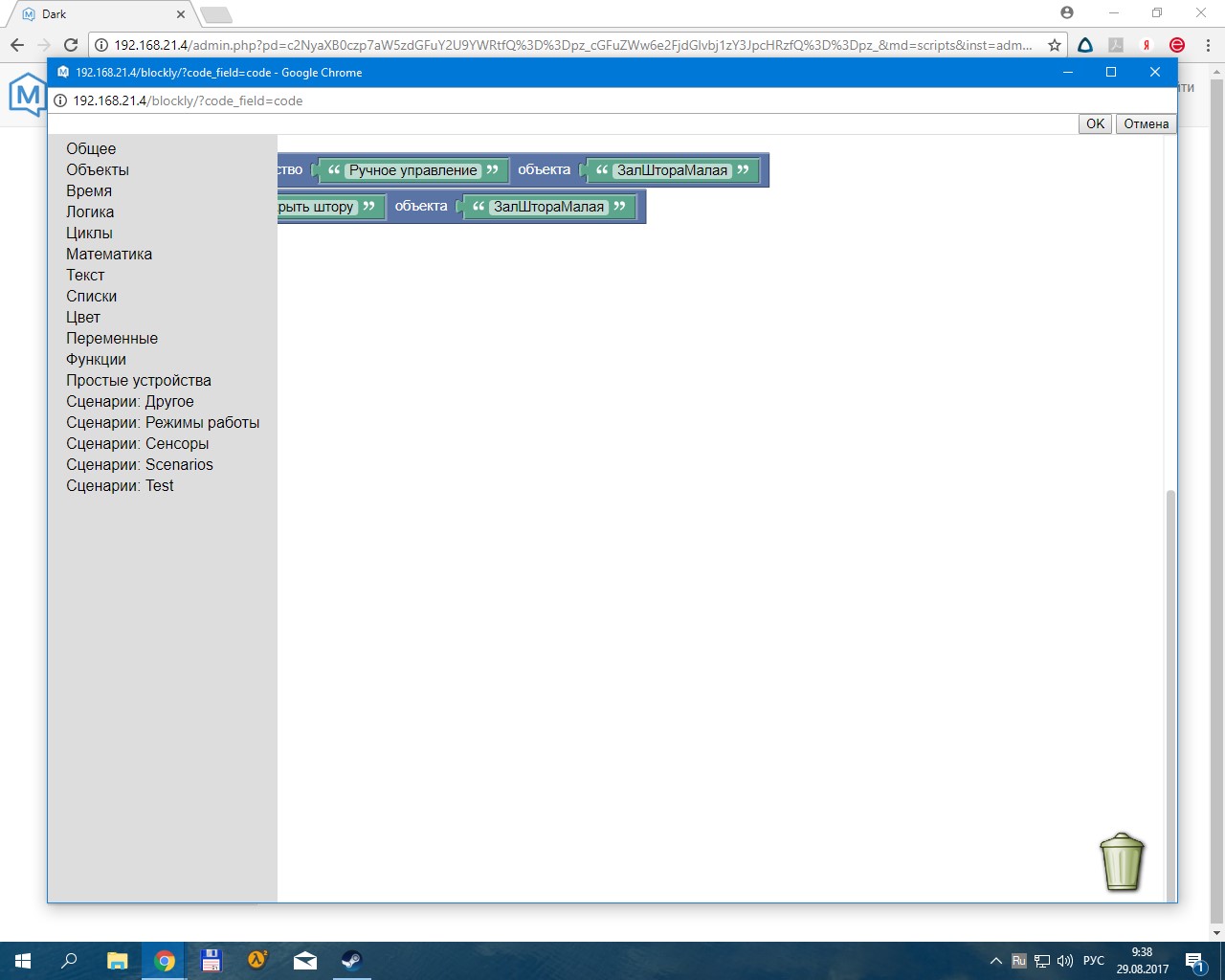Select the "Dark" browser tab
1225x980 pixels.
100,14
